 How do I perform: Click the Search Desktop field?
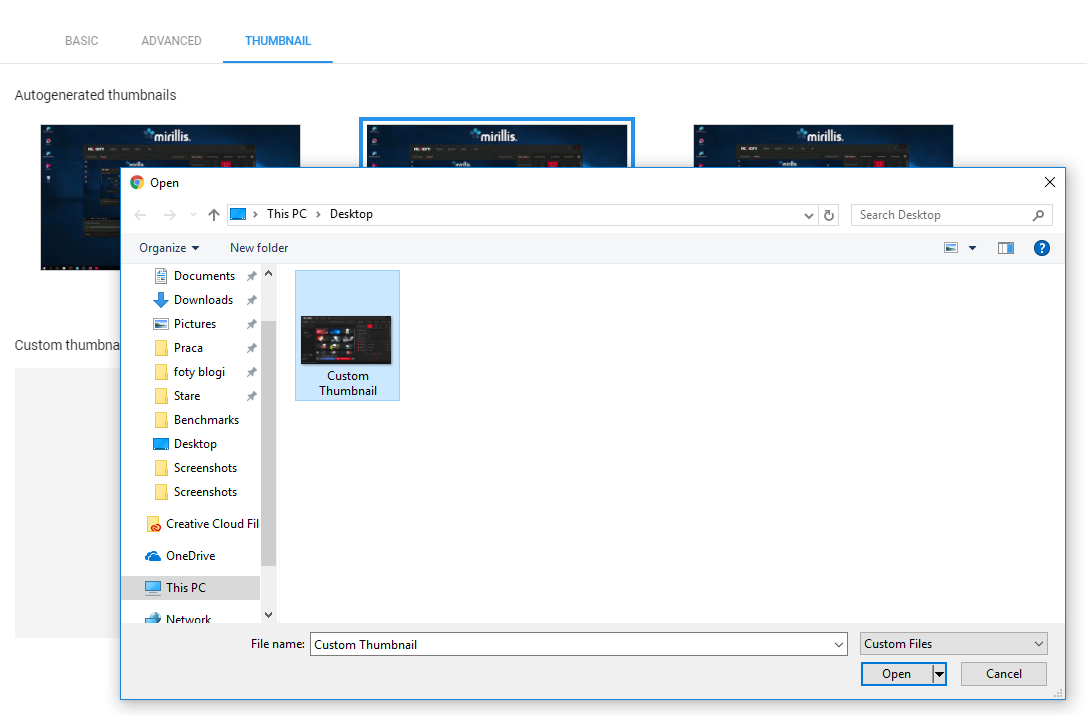coord(943,215)
